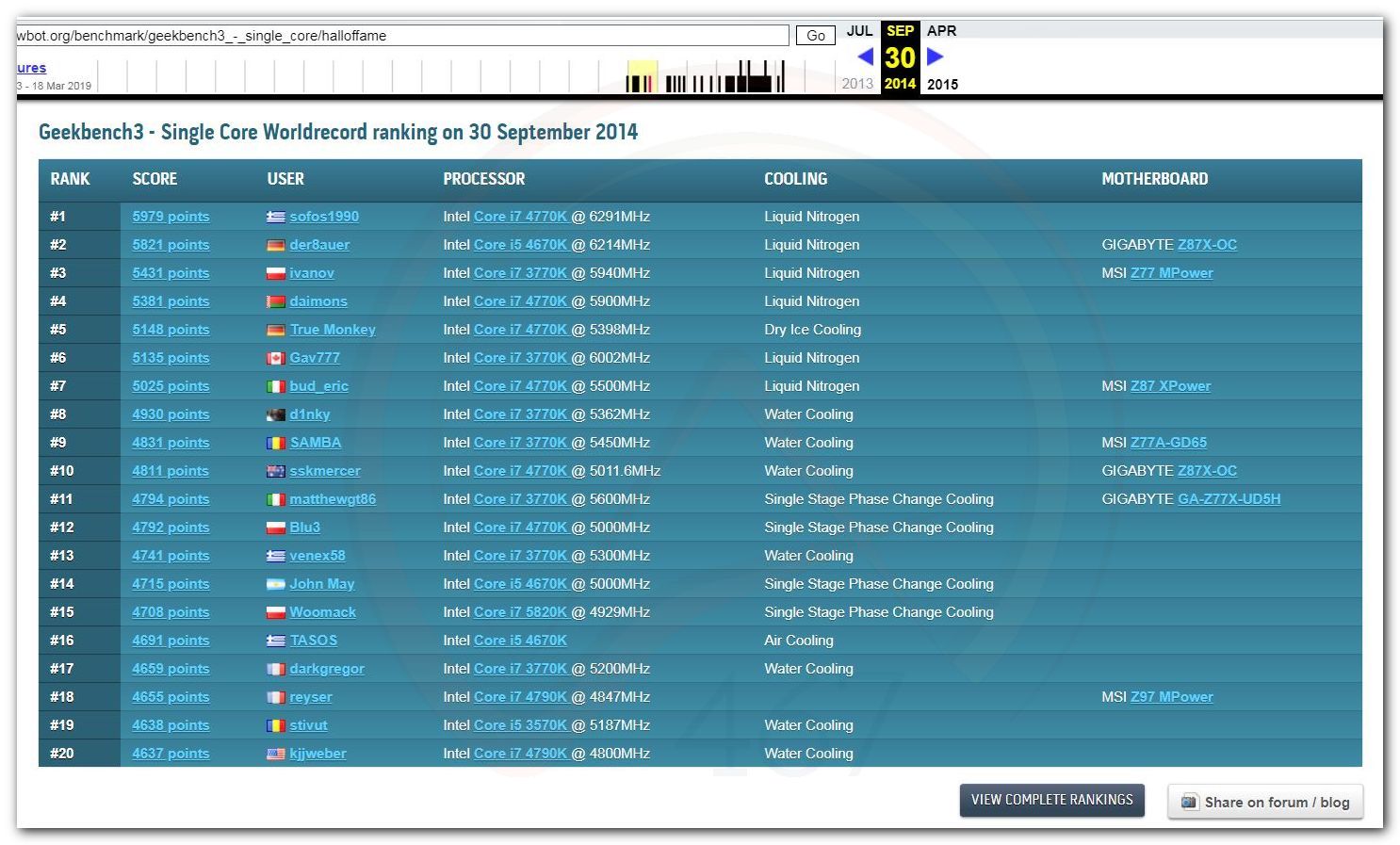Click the Australian flag beside sskmercer

click(x=275, y=471)
